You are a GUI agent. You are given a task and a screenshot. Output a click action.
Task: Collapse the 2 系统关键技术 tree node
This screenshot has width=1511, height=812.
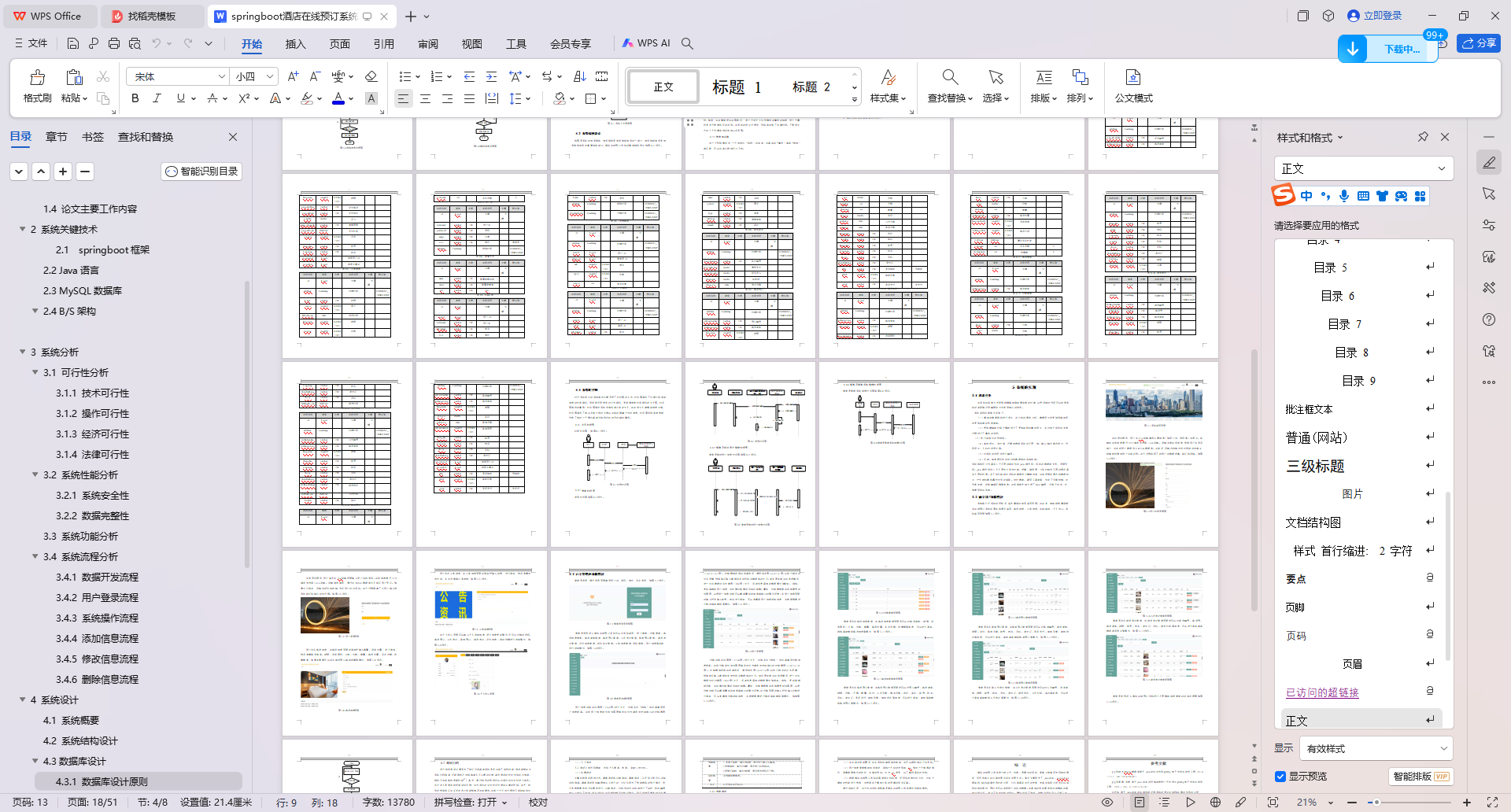22,229
